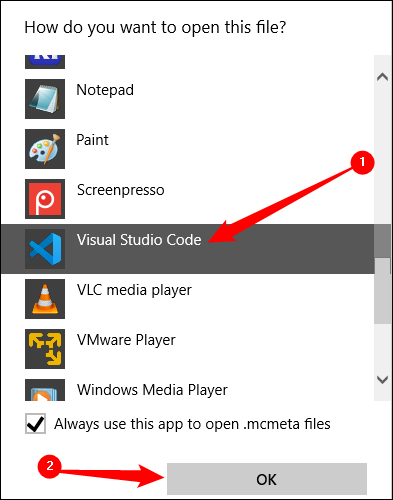Choose Screenpresso by its name
The height and width of the screenshot is (500, 393).
(x=121, y=190)
